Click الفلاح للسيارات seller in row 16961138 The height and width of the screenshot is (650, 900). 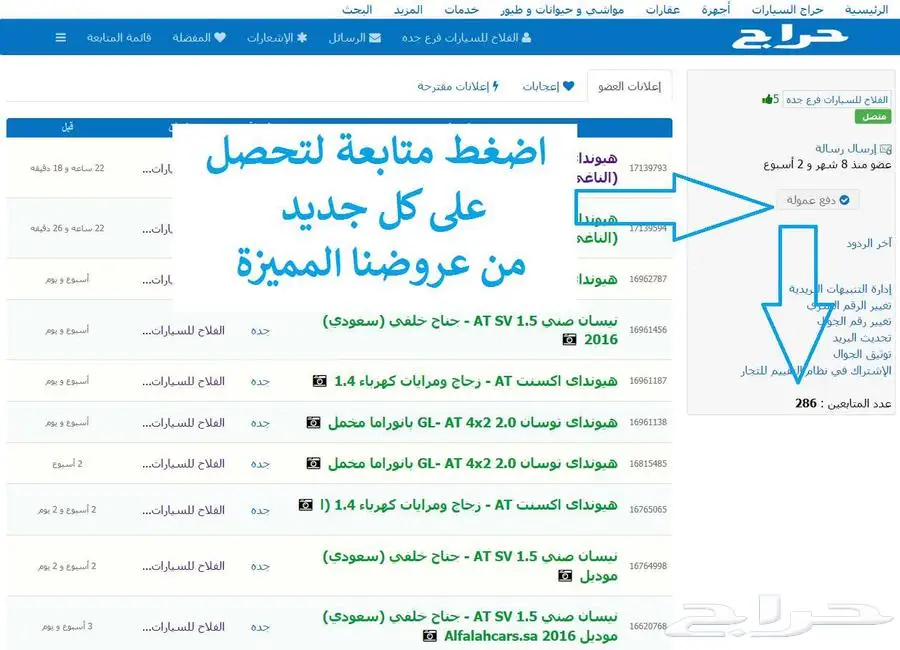pyautogui.click(x=183, y=423)
